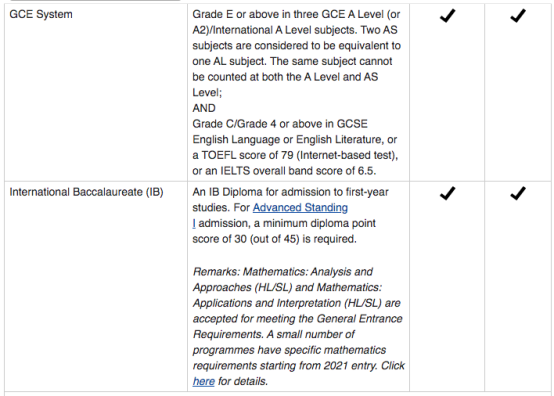Click first checkmark in GCE System row
554x396 pixels.
pos(447,16)
